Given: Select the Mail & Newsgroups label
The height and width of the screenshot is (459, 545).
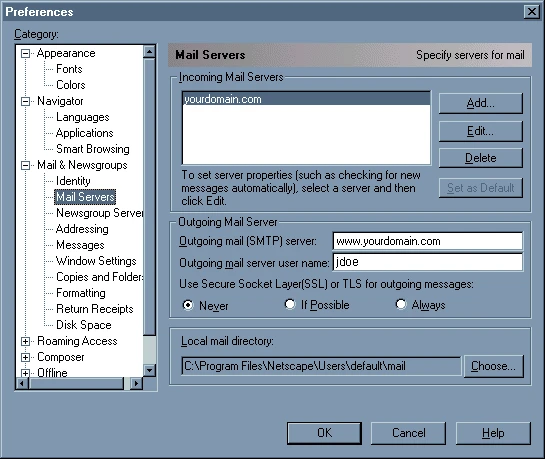Looking at the screenshot, I should [x=82, y=165].
